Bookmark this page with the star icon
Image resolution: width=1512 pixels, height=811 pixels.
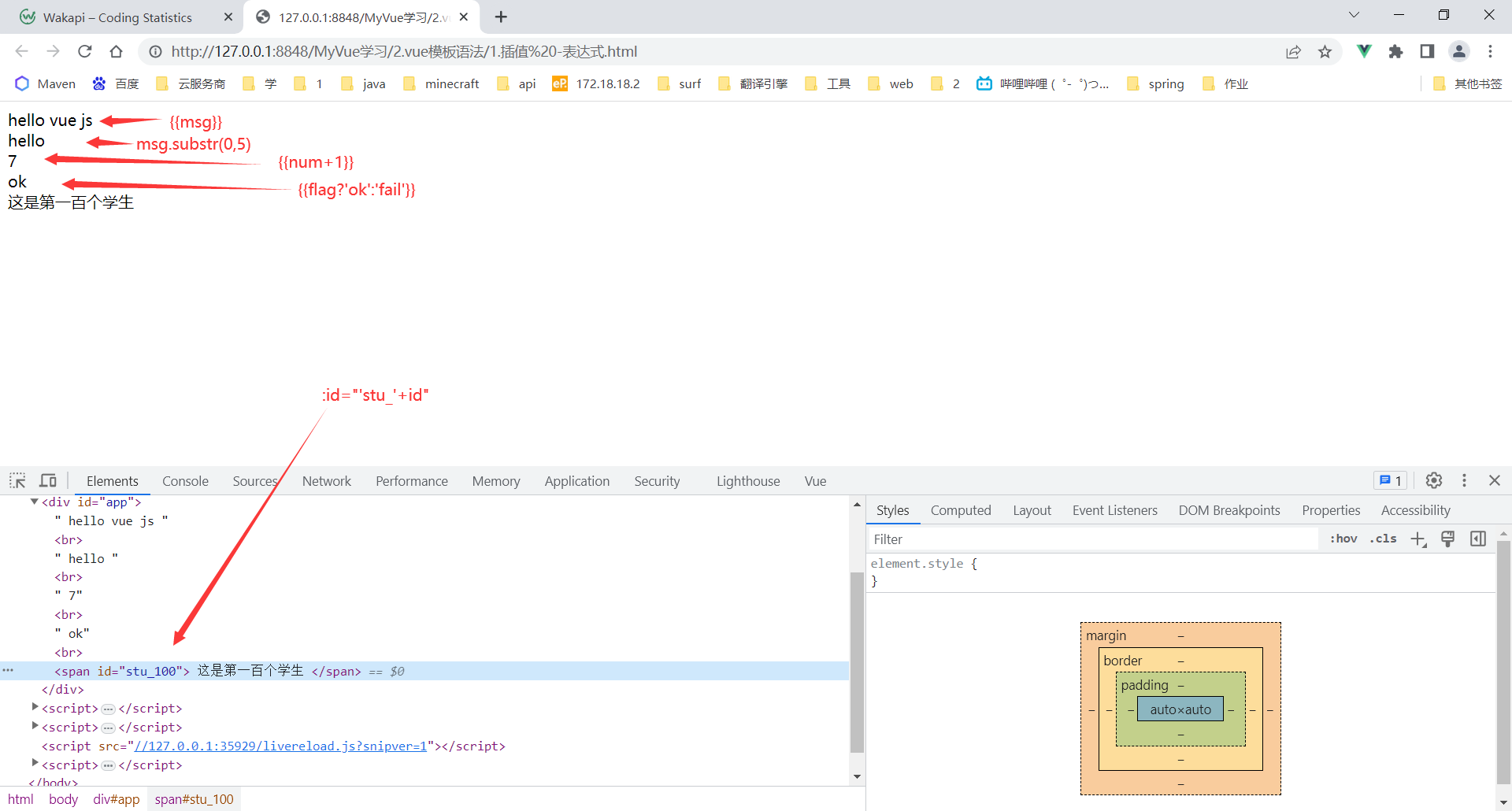(x=1325, y=51)
